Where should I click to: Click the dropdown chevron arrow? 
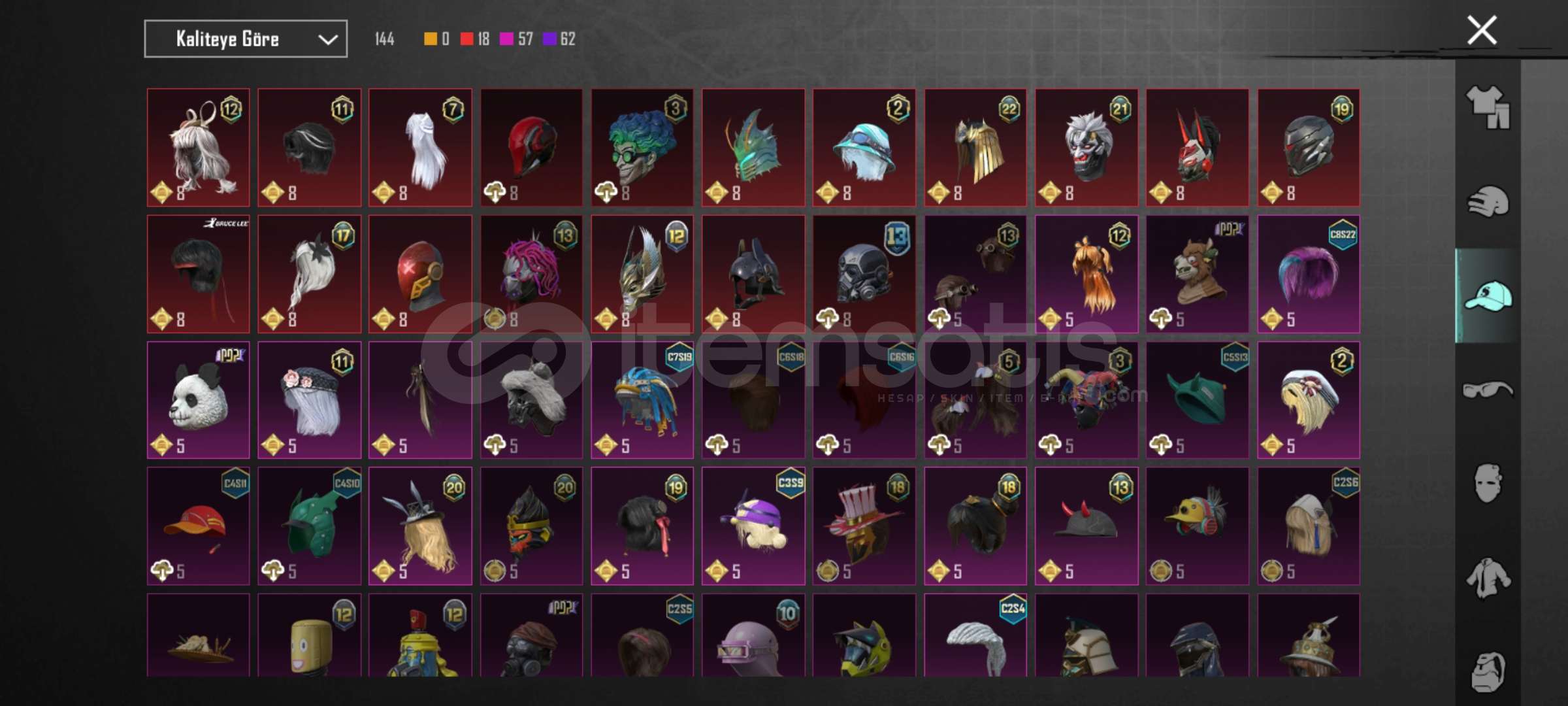click(327, 40)
